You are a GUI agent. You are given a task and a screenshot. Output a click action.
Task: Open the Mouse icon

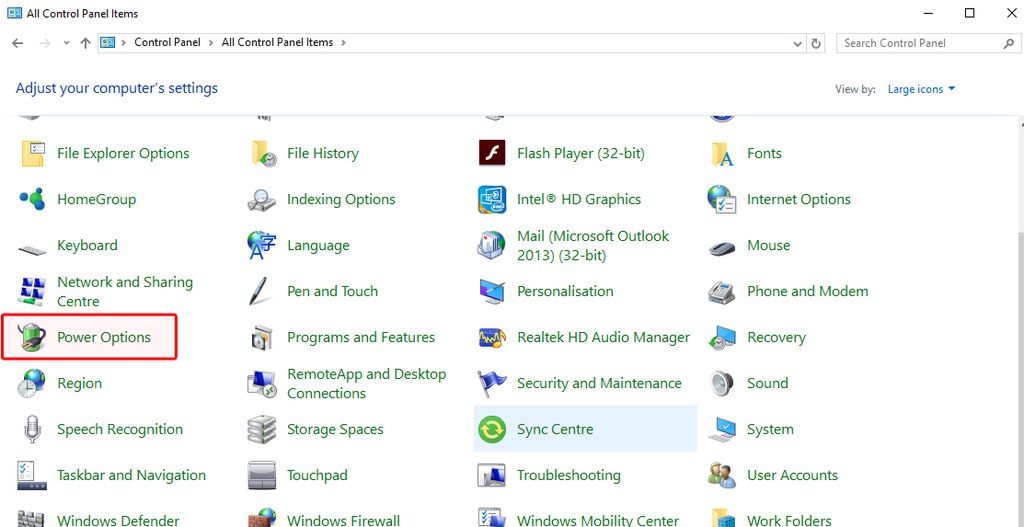point(722,248)
